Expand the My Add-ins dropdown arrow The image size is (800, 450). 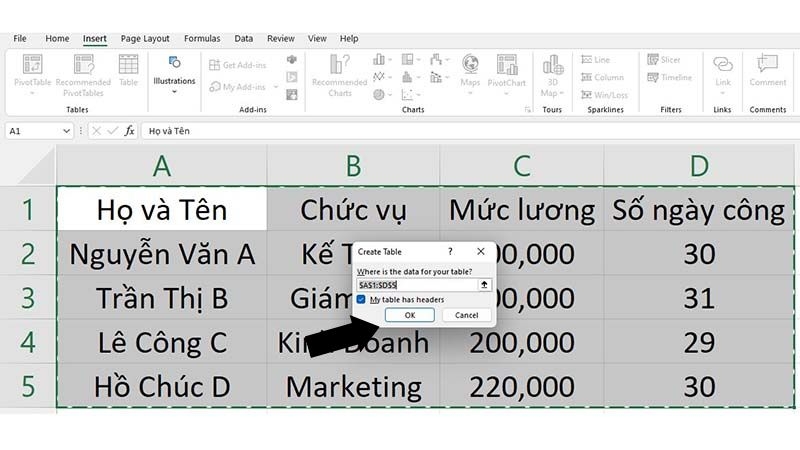tap(276, 87)
